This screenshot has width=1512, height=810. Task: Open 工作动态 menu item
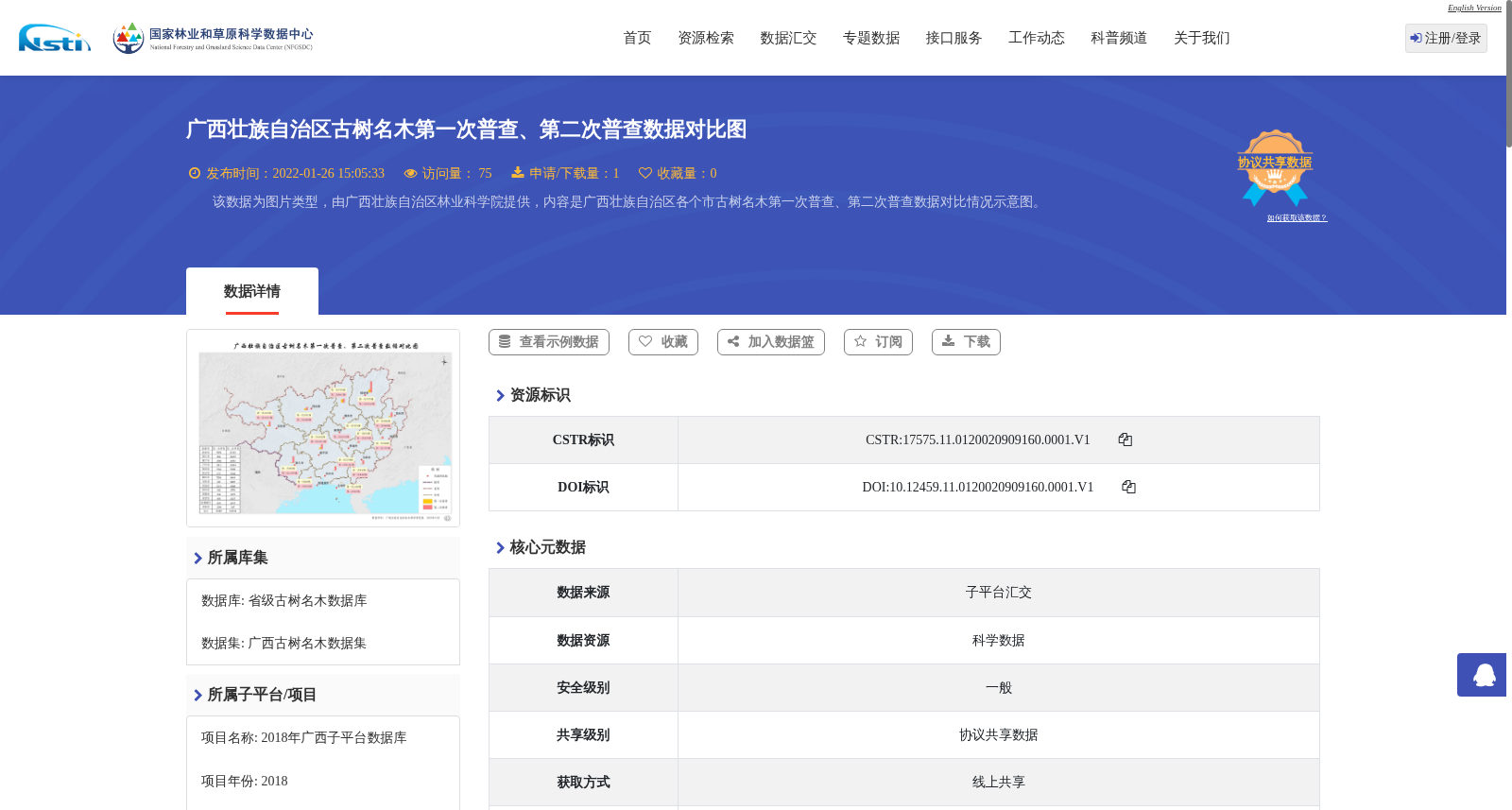coord(1037,38)
